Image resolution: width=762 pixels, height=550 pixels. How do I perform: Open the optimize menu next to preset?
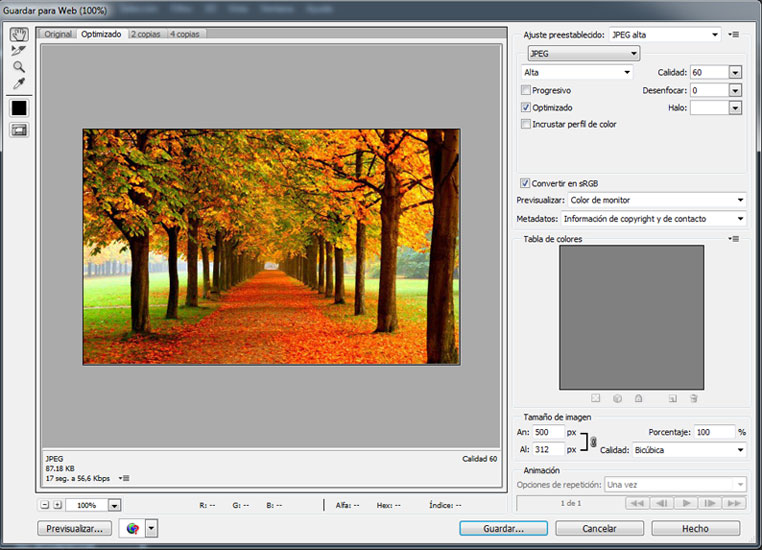click(734, 34)
